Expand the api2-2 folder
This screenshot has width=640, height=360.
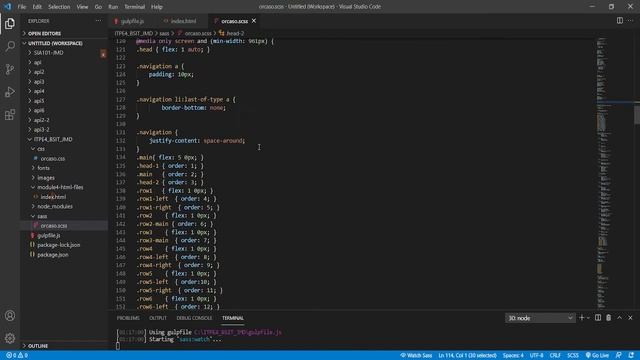(x=41, y=120)
